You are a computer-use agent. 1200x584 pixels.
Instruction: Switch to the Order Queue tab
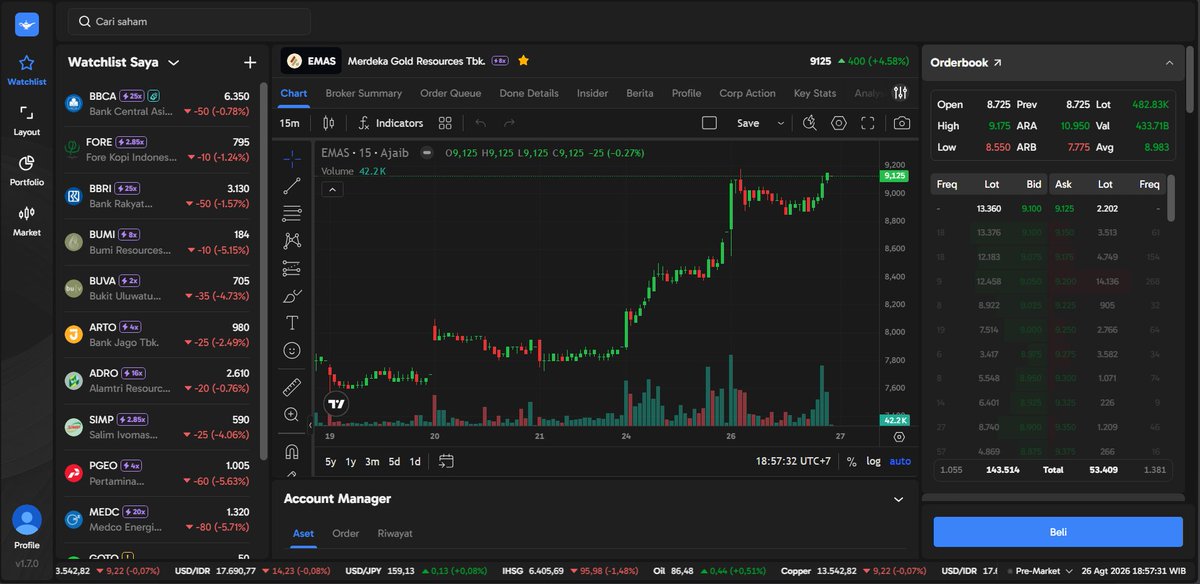coord(450,93)
